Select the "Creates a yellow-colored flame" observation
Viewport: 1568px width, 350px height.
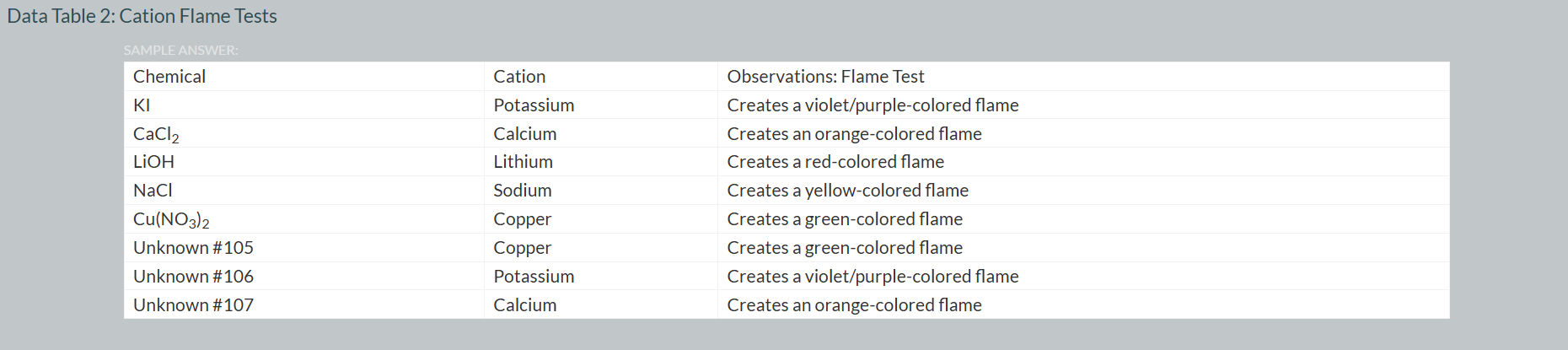(x=847, y=191)
